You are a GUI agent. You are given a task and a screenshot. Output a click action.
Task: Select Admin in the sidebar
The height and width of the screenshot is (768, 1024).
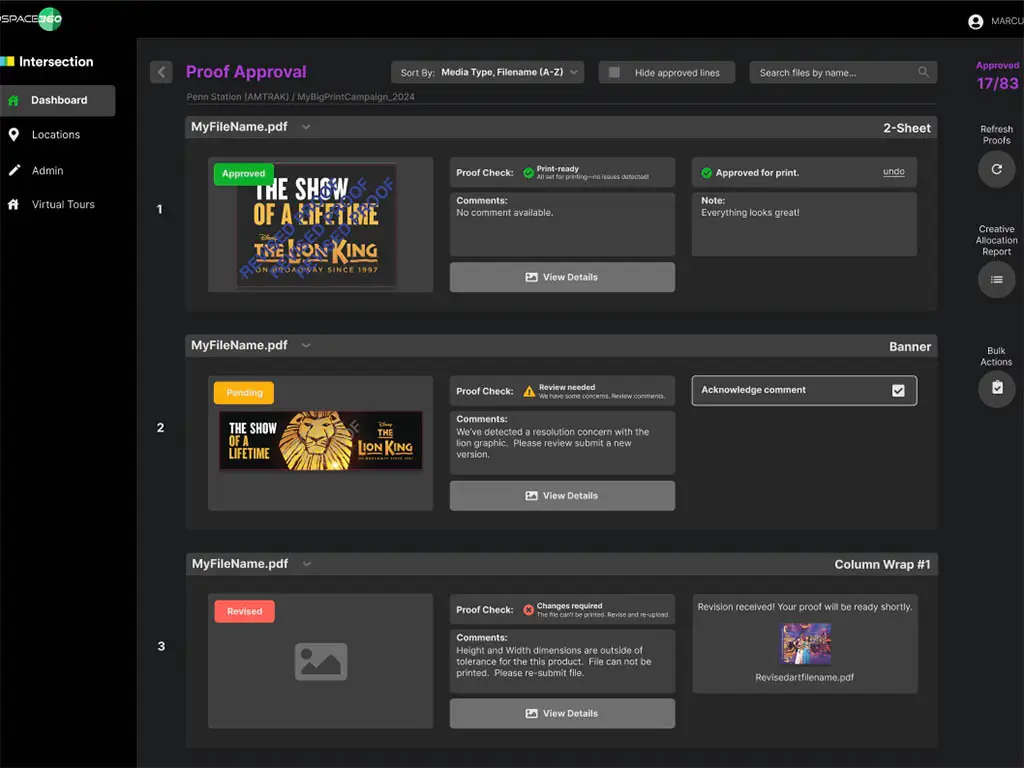click(47, 170)
